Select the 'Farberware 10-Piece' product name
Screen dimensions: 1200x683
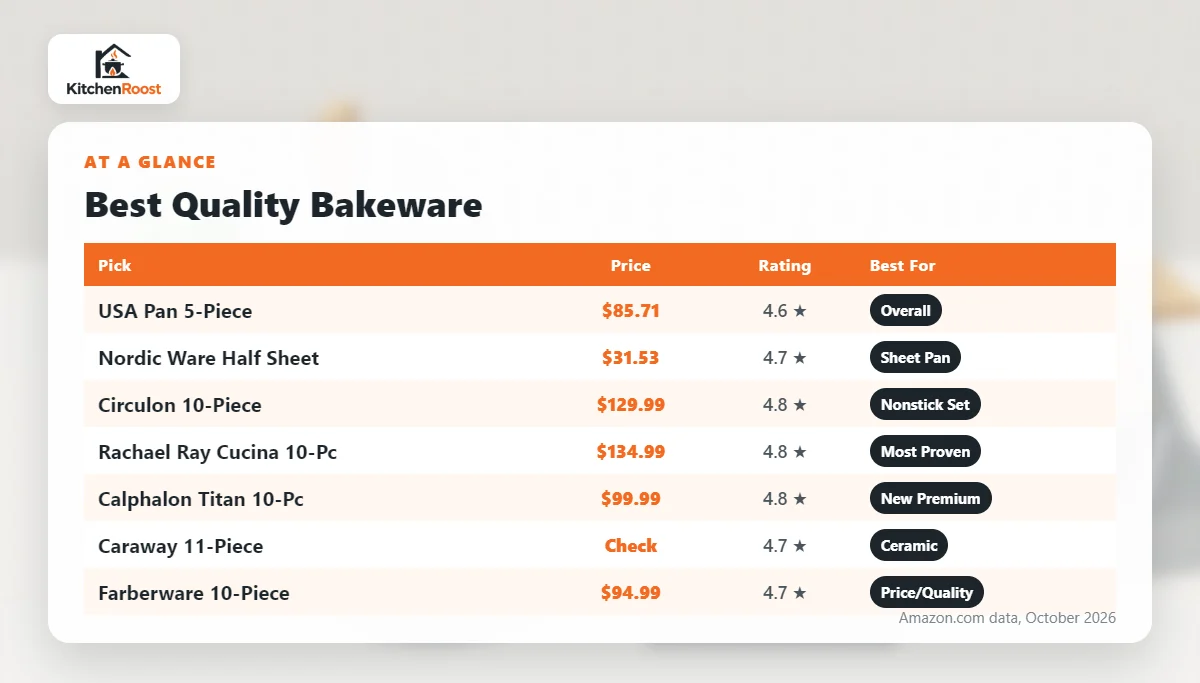pyautogui.click(x=194, y=593)
